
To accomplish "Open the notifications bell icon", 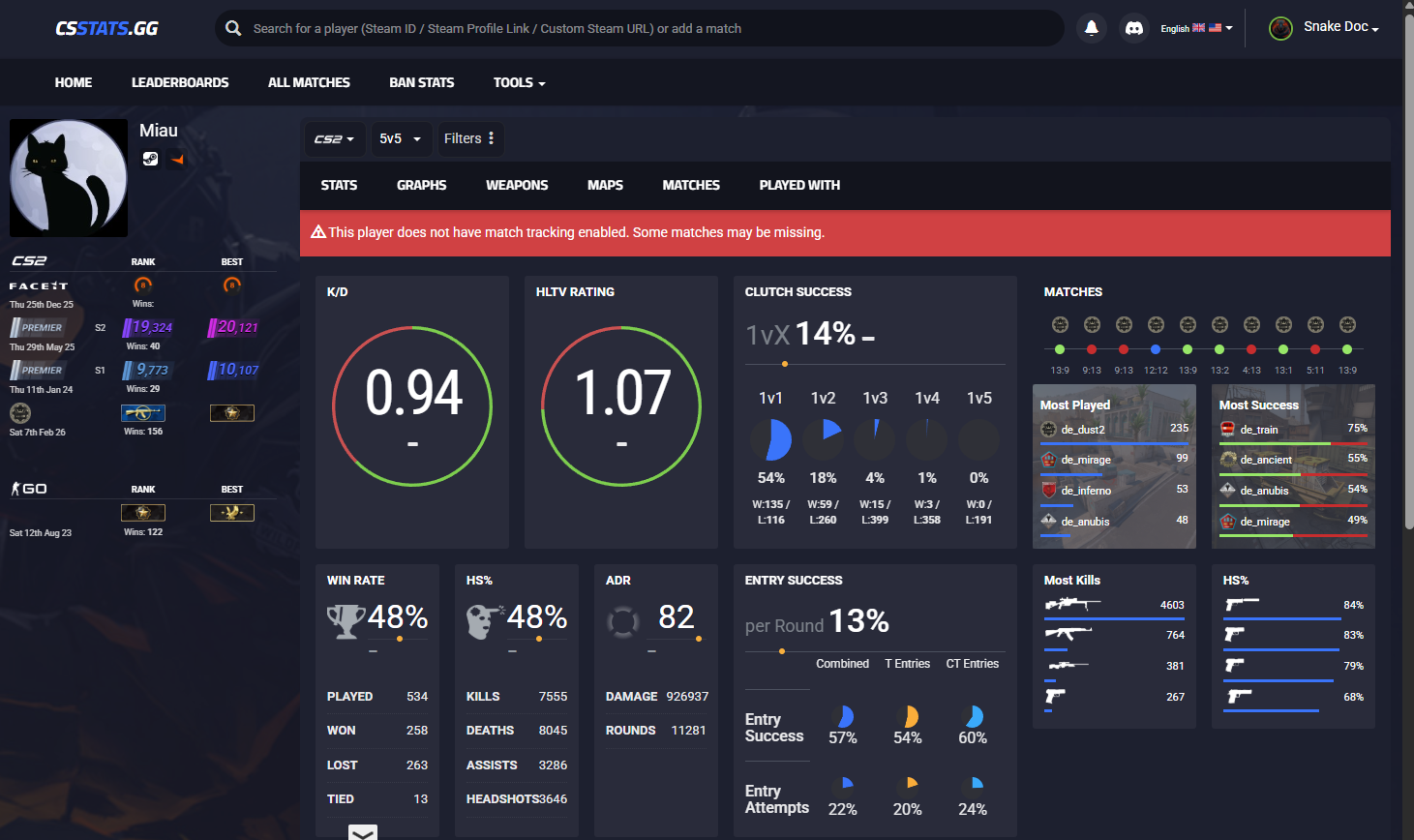I will pyautogui.click(x=1091, y=27).
